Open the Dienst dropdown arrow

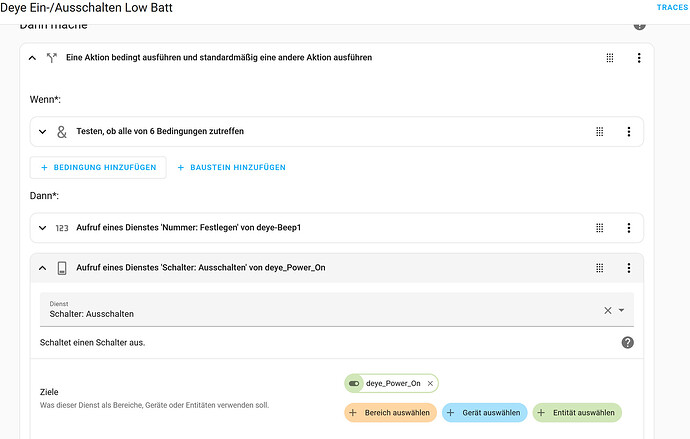pyautogui.click(x=621, y=310)
